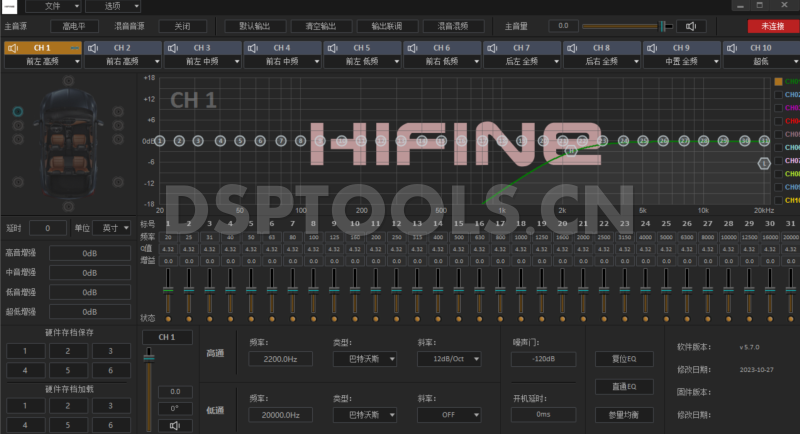Viewport: 800px width, 434px height.
Task: Toggle CH01 curve checkbox in legend
Action: tap(778, 82)
